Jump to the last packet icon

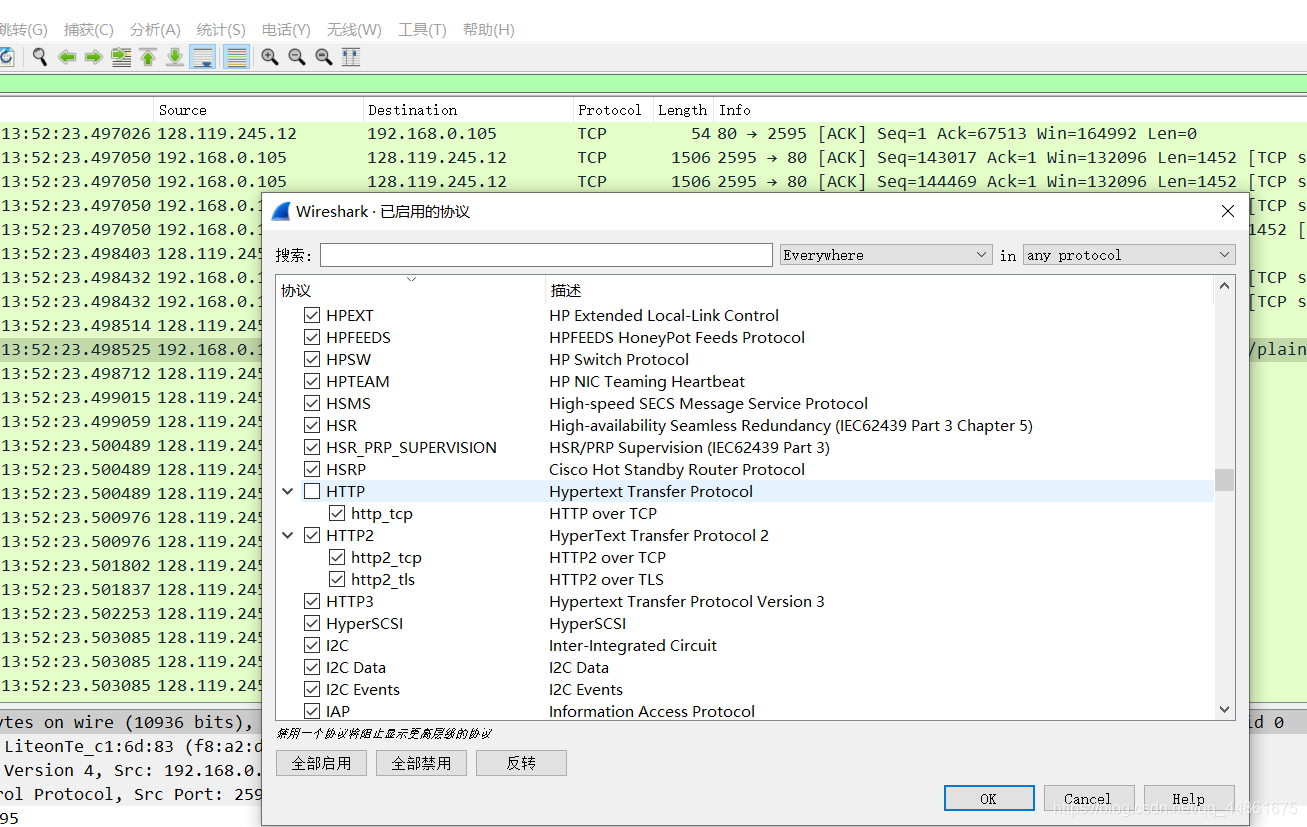click(x=175, y=57)
